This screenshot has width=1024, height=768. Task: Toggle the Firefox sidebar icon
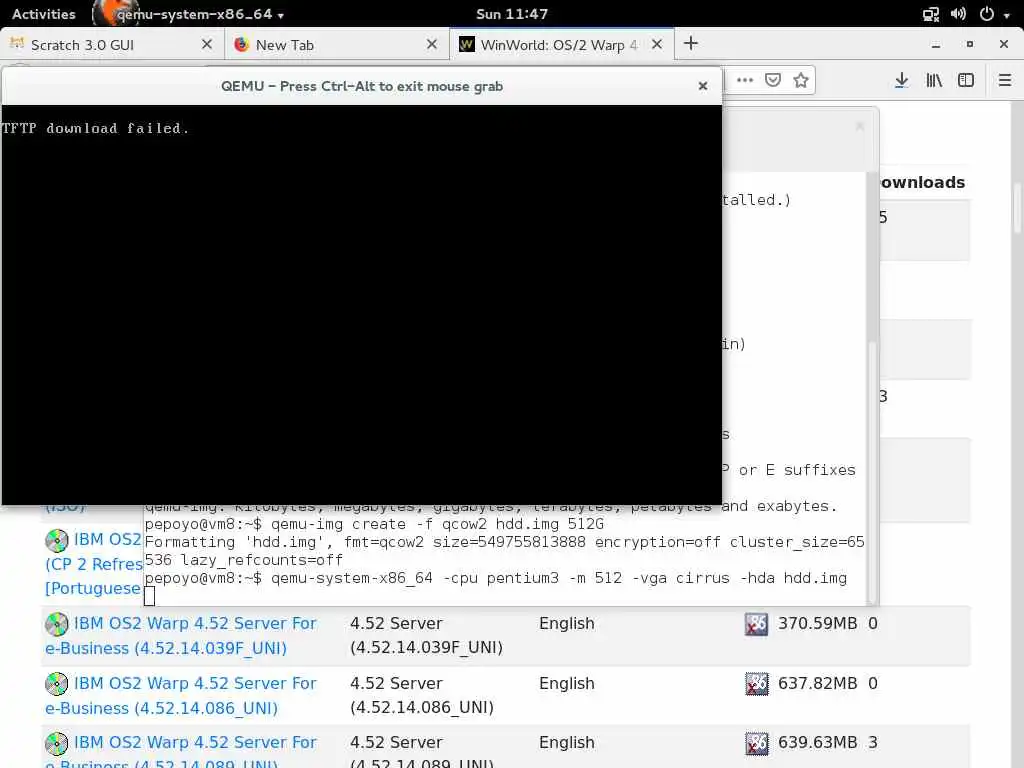pos(966,80)
